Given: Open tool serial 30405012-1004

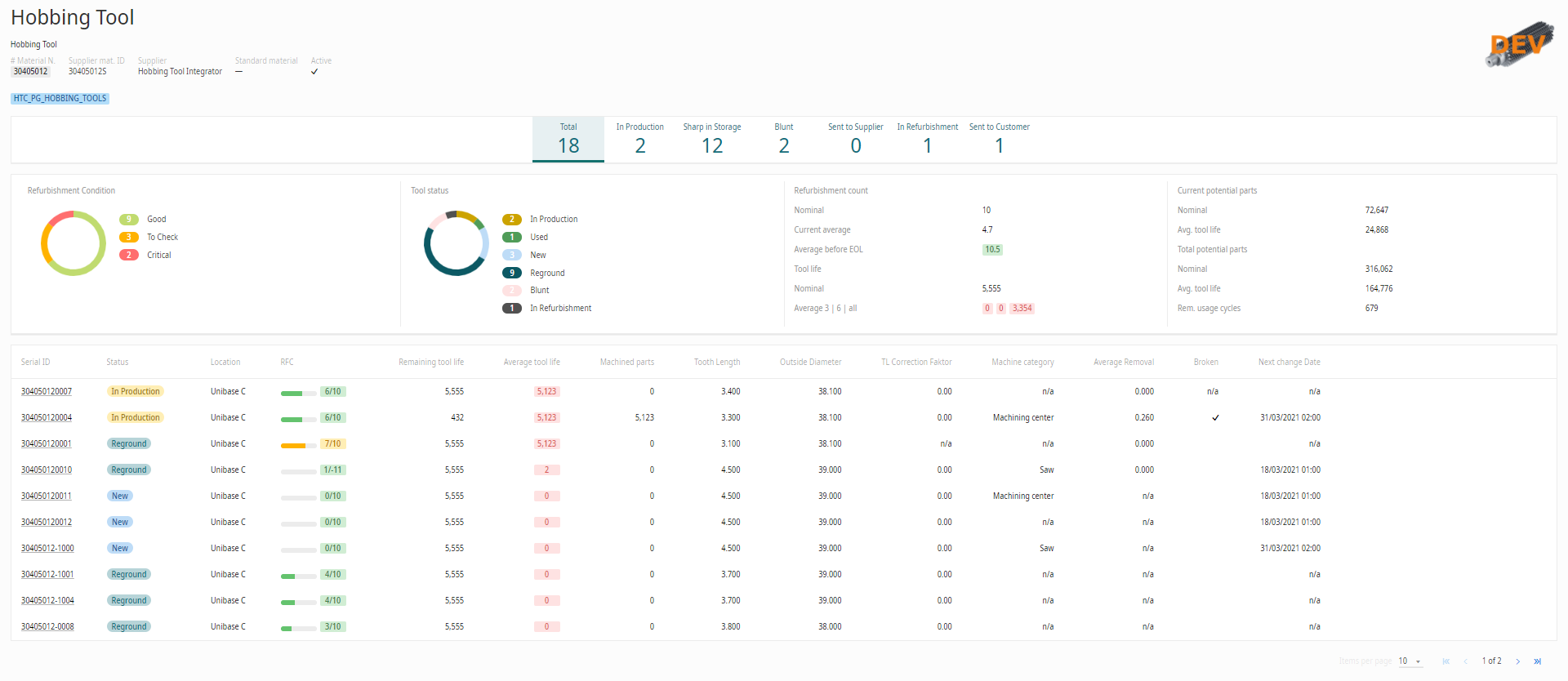Looking at the screenshot, I should pos(47,601).
